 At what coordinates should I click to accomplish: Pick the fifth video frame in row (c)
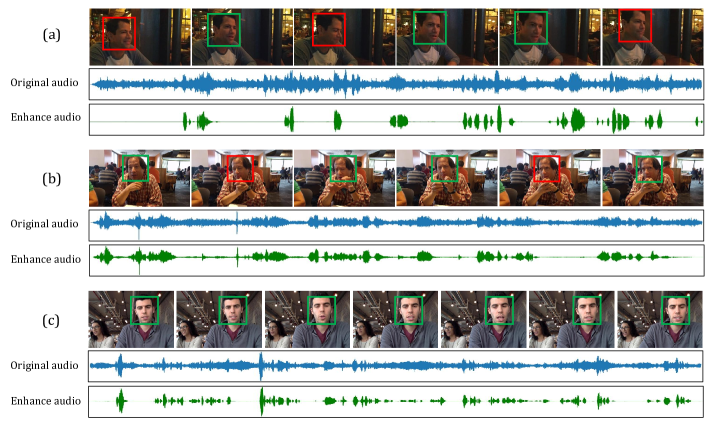pyautogui.click(x=483, y=319)
